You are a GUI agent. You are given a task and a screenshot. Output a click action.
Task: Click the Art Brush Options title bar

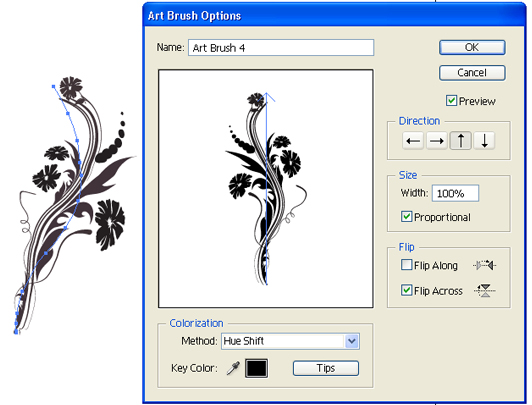[x=334, y=16]
